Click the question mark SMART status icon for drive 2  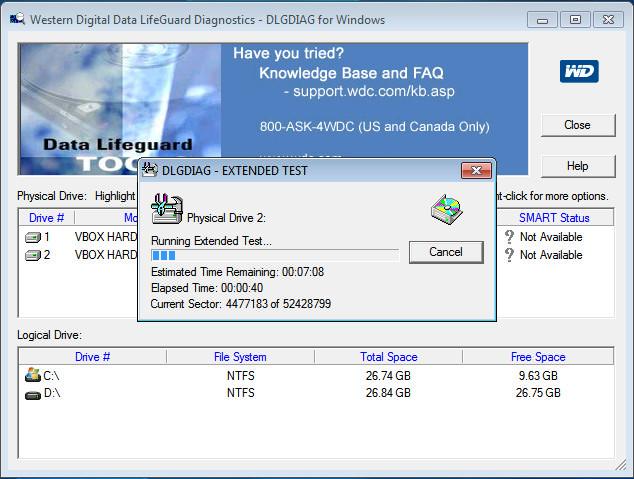[509, 255]
